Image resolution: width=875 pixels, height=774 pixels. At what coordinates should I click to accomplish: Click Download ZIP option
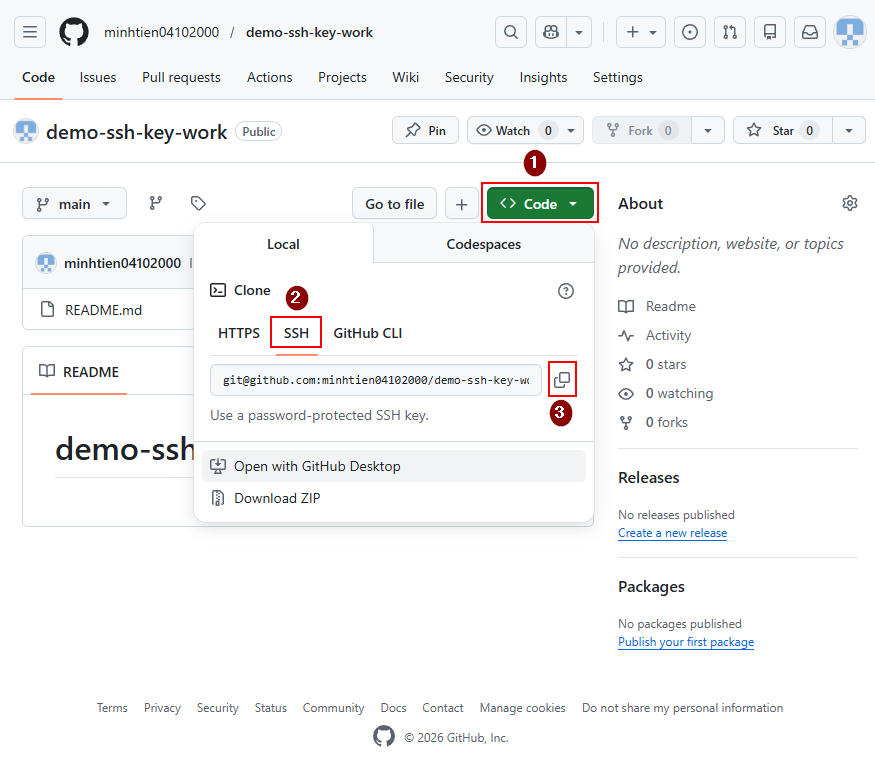point(277,498)
